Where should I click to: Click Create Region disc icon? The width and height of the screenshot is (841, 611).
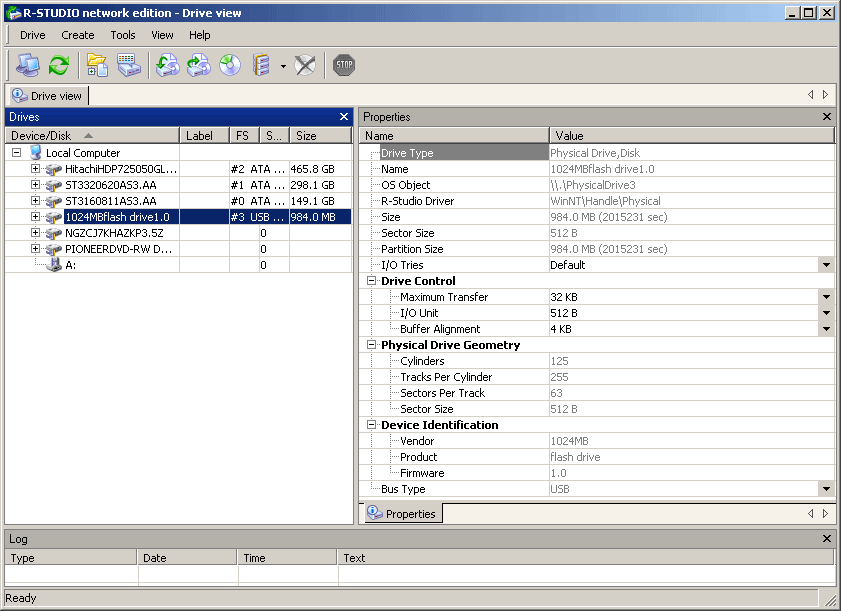pos(230,65)
